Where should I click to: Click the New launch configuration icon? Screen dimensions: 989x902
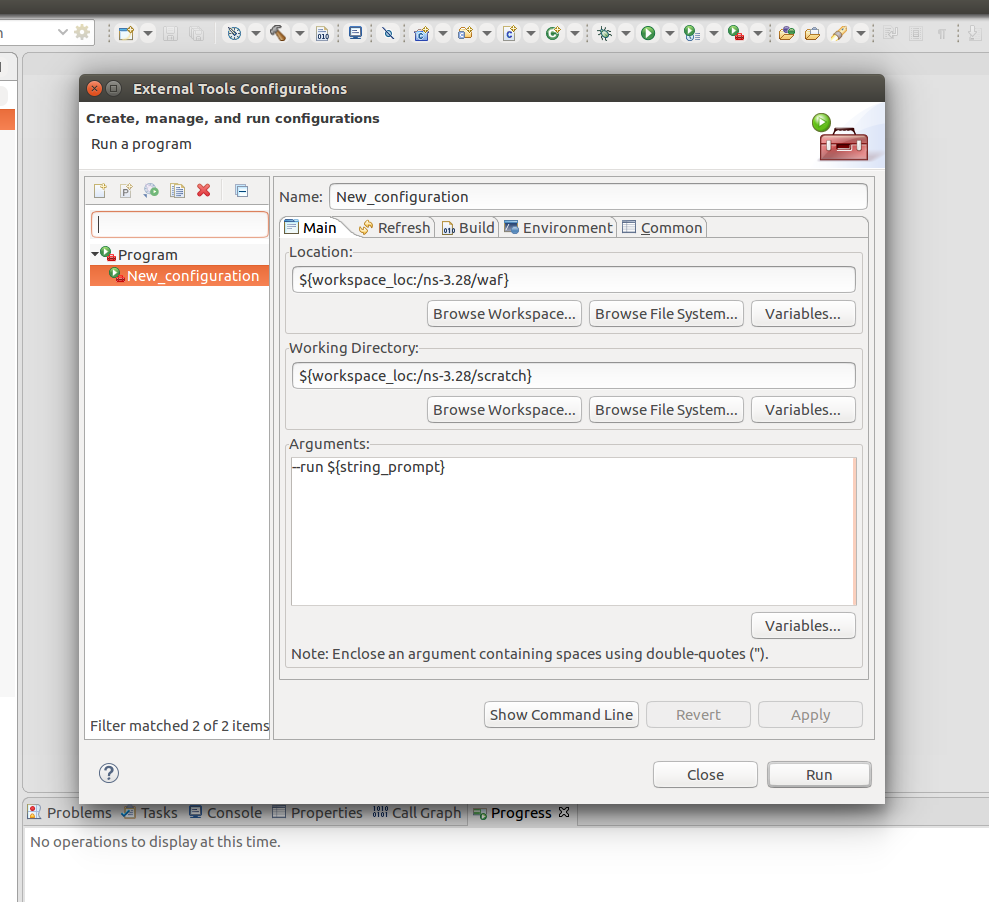point(100,191)
